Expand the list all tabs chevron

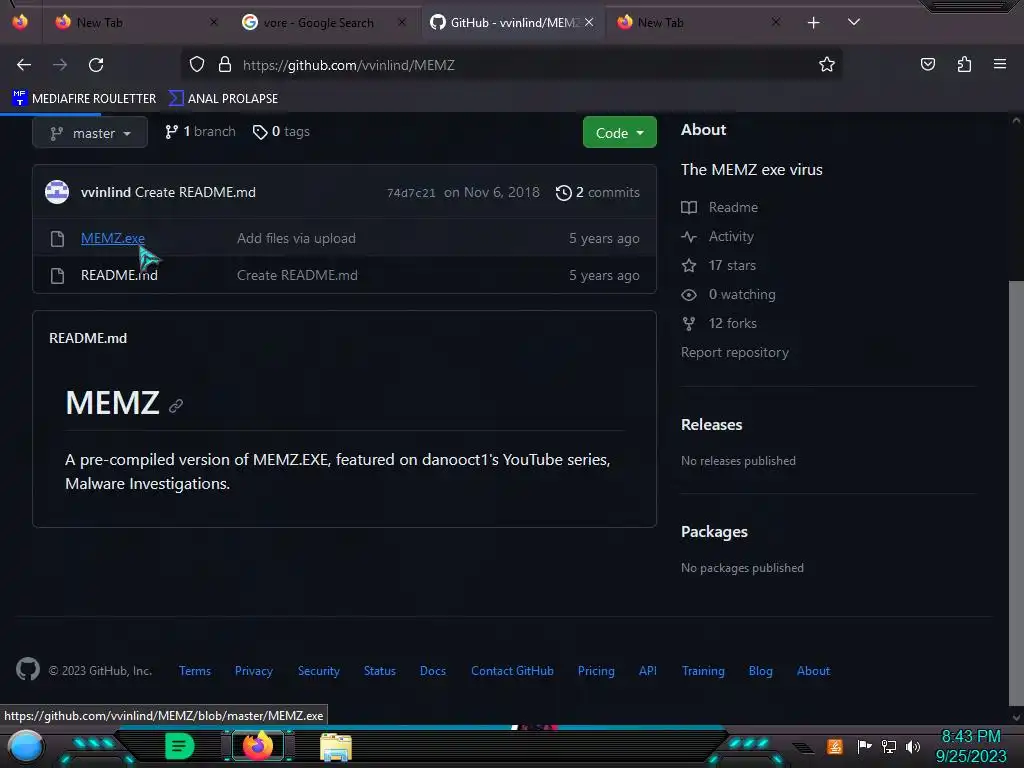click(854, 22)
